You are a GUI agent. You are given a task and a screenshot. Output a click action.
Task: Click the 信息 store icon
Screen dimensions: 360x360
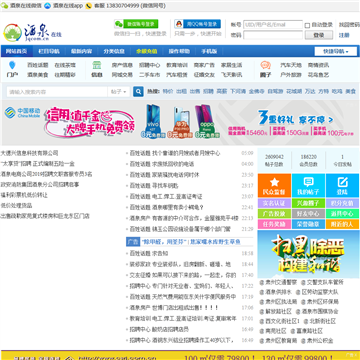(97, 65)
